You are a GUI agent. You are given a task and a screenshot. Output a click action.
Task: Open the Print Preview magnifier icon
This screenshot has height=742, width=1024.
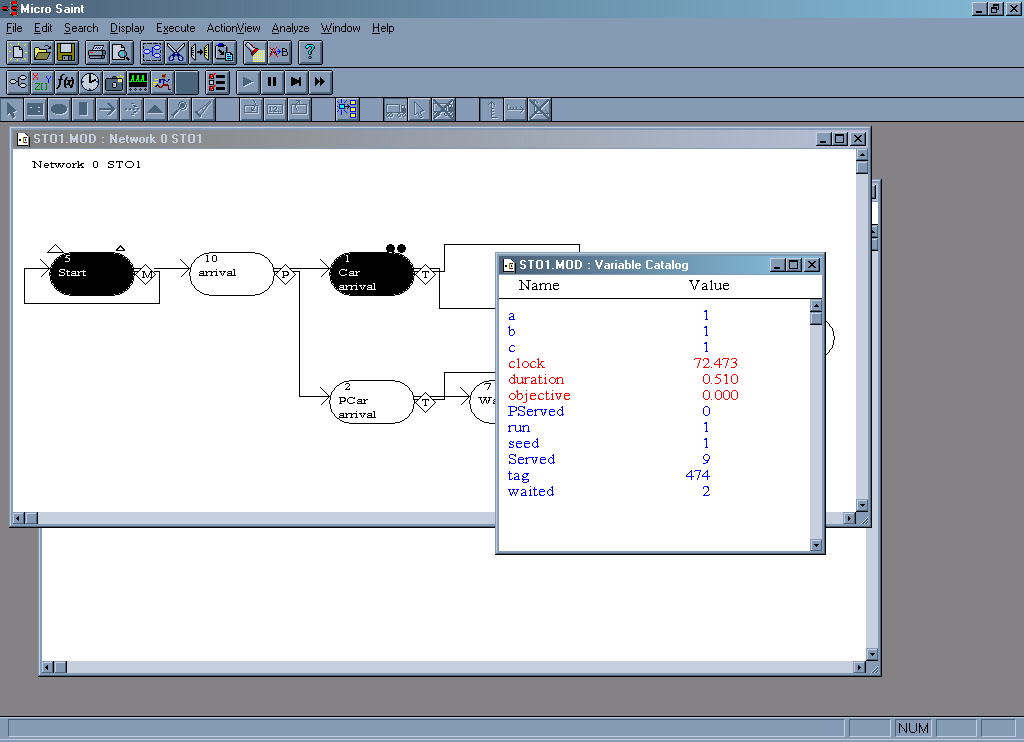121,52
